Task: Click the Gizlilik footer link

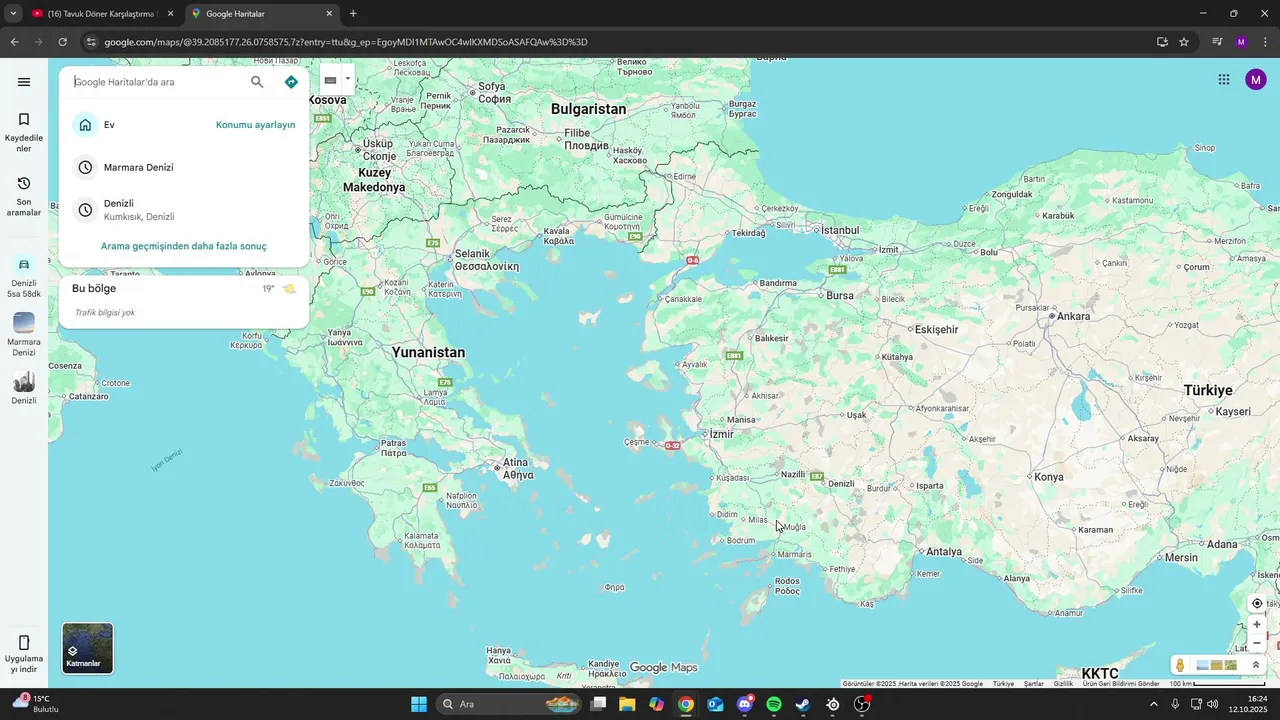Action: click(x=1063, y=684)
